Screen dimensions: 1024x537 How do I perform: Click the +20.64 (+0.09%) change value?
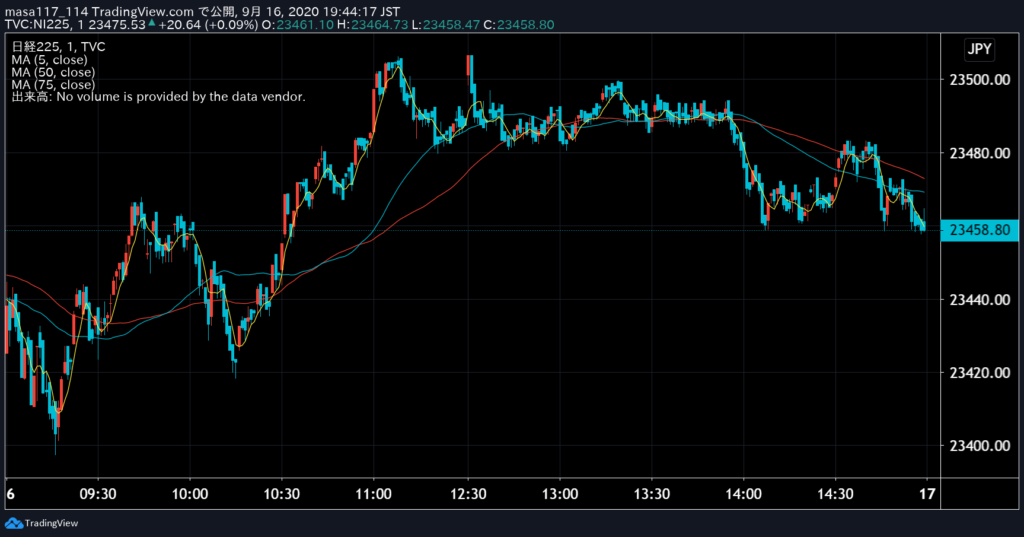click(208, 25)
